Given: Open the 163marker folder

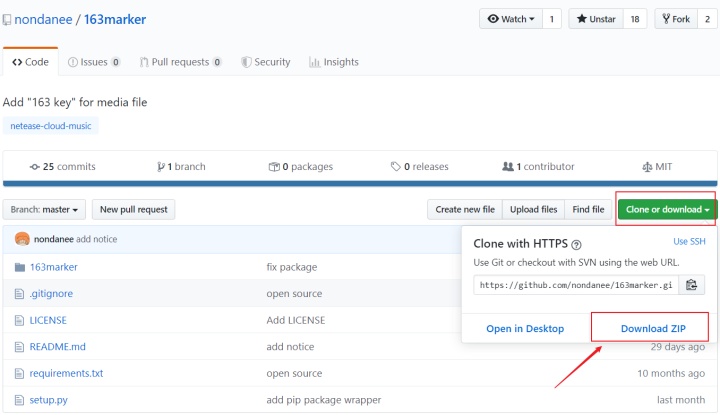Looking at the screenshot, I should [x=54, y=267].
